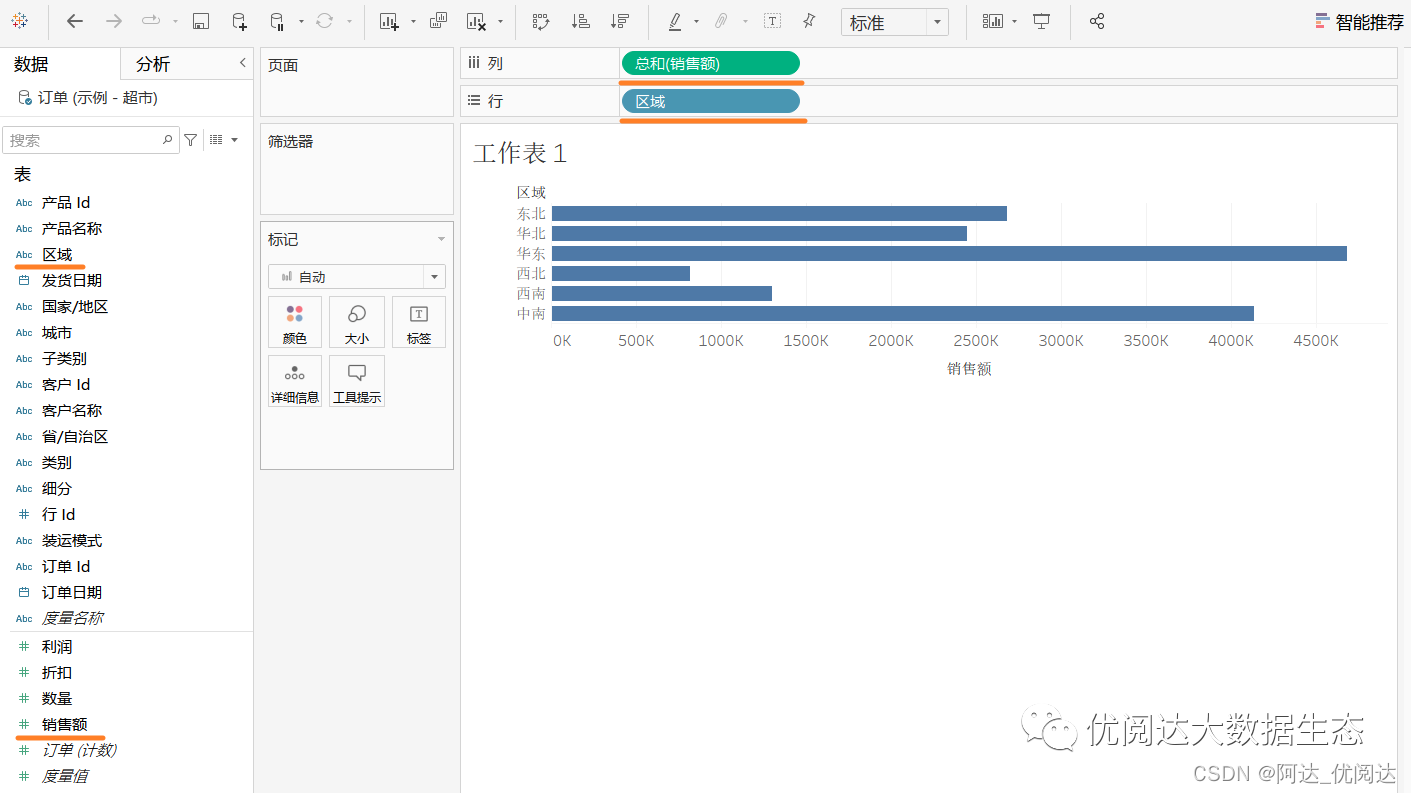Click the 区域 pill on rows shelf
Image resolution: width=1411 pixels, height=793 pixels.
coord(711,101)
